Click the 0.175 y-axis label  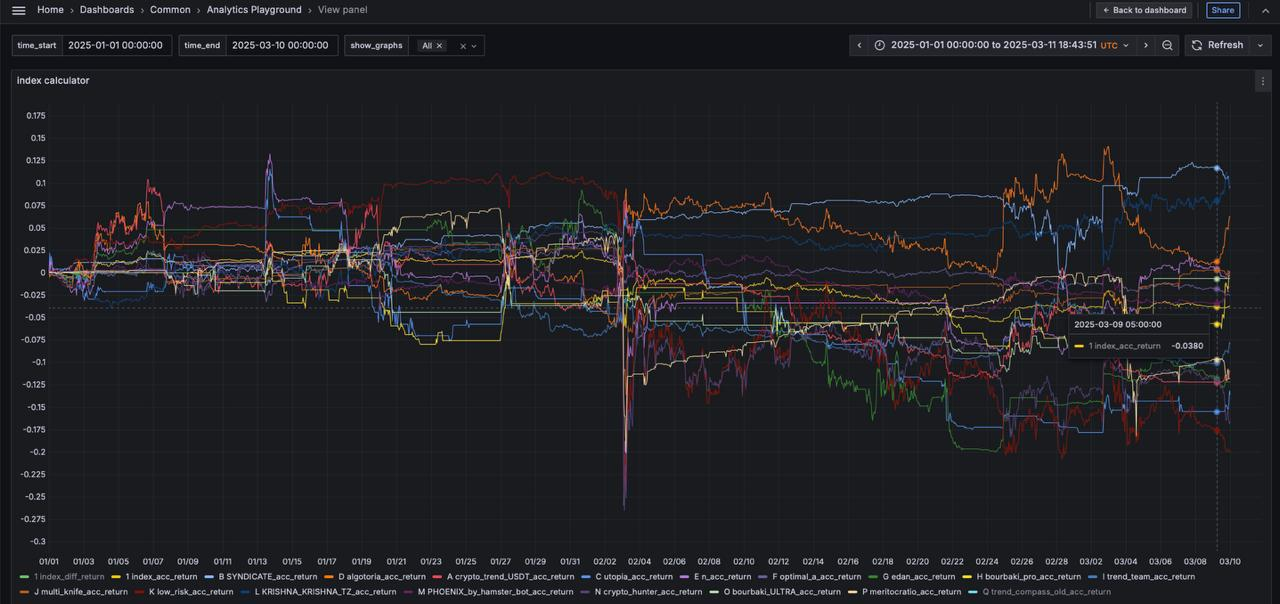35,116
